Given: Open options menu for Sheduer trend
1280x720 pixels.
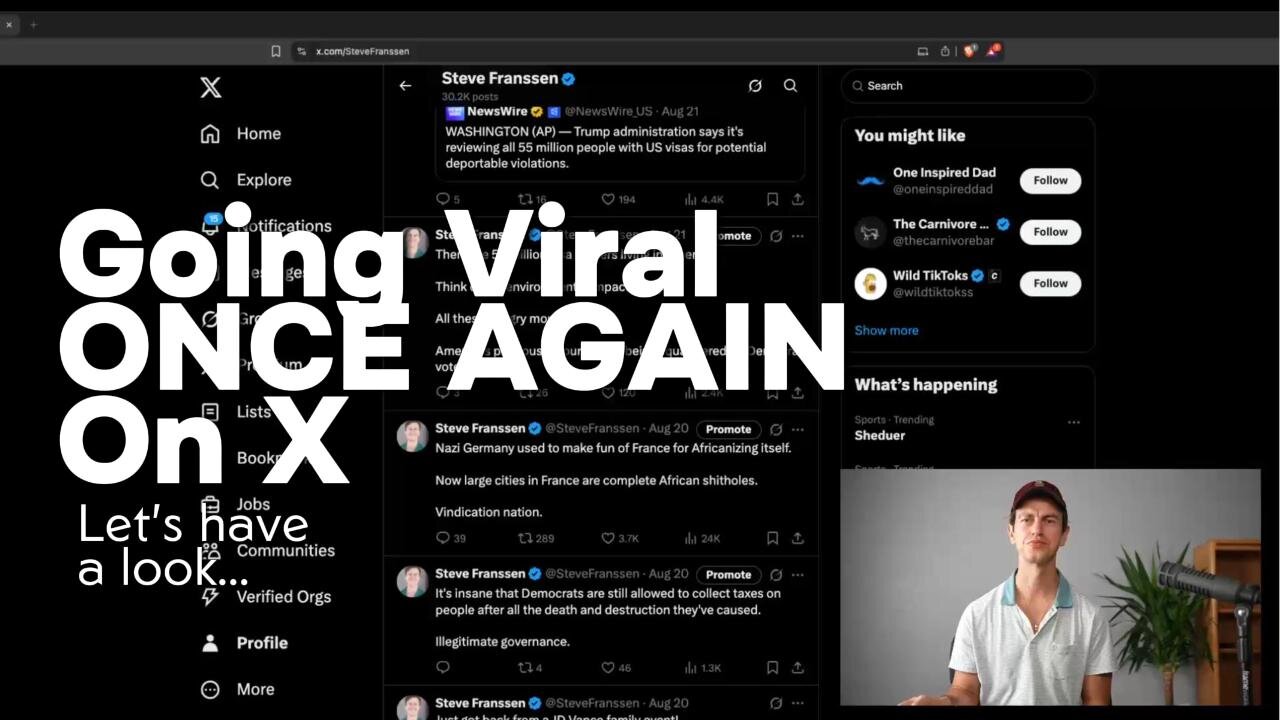Looking at the screenshot, I should [1073, 422].
